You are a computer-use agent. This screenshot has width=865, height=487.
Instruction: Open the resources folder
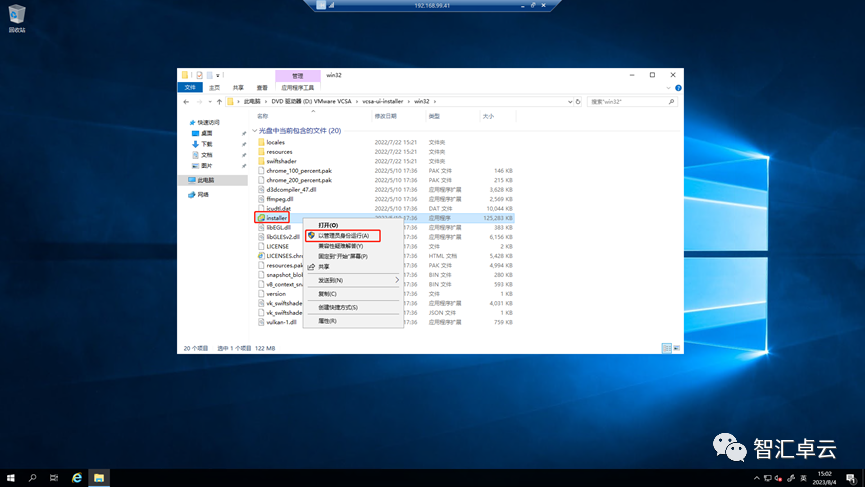pyautogui.click(x=279, y=152)
